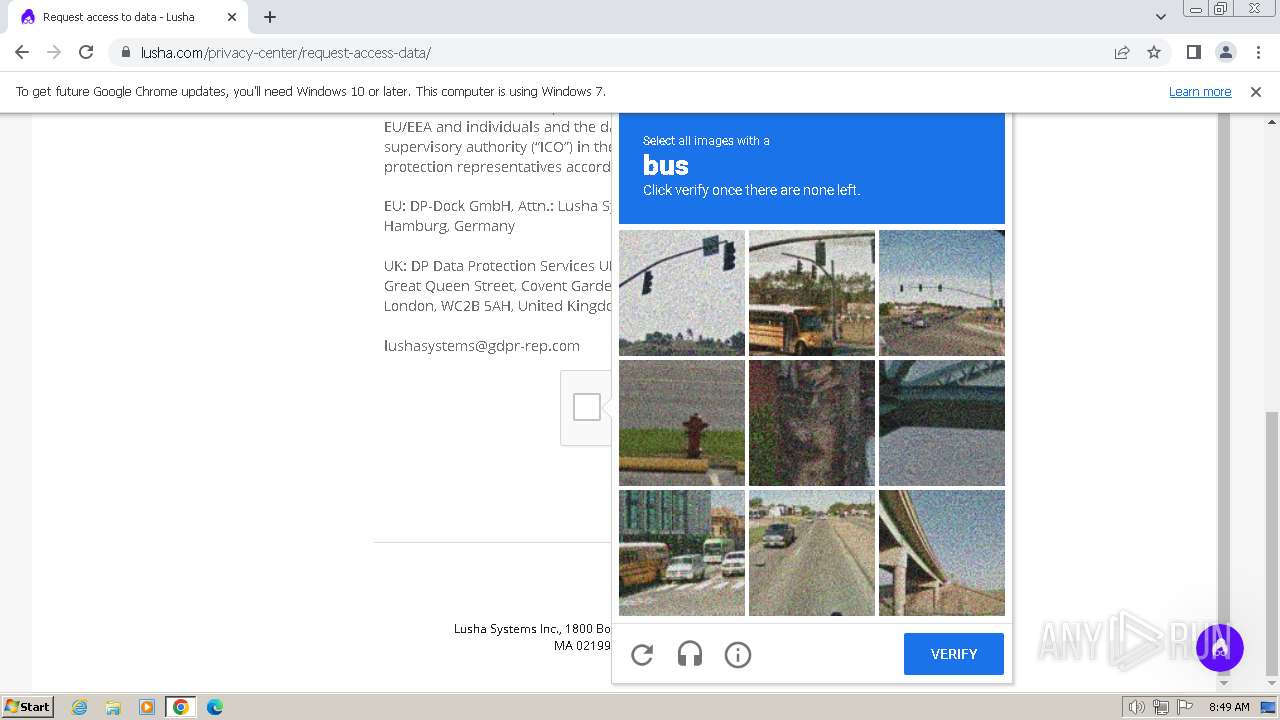Select the yellow school bus tile
Image resolution: width=1280 pixels, height=720 pixels.
(x=812, y=293)
